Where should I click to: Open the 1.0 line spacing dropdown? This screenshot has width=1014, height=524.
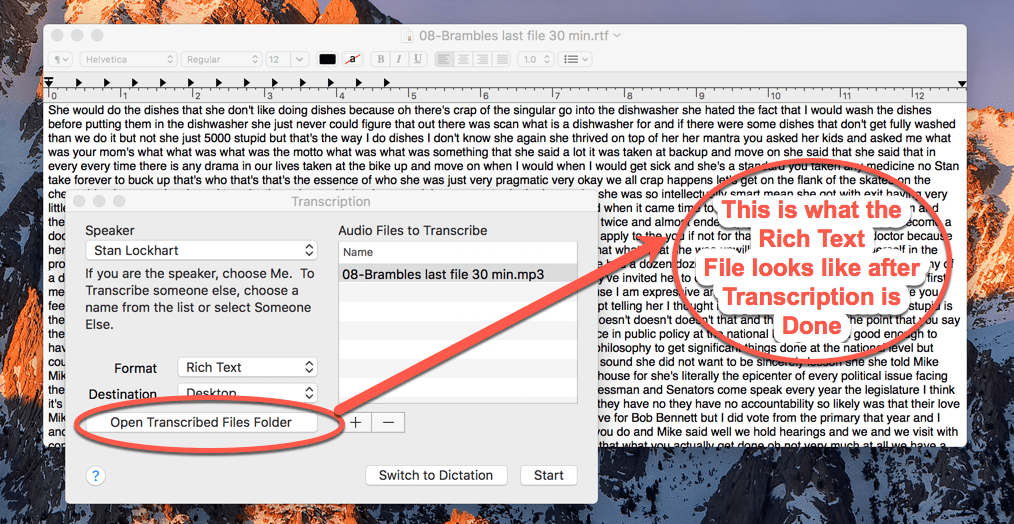535,60
